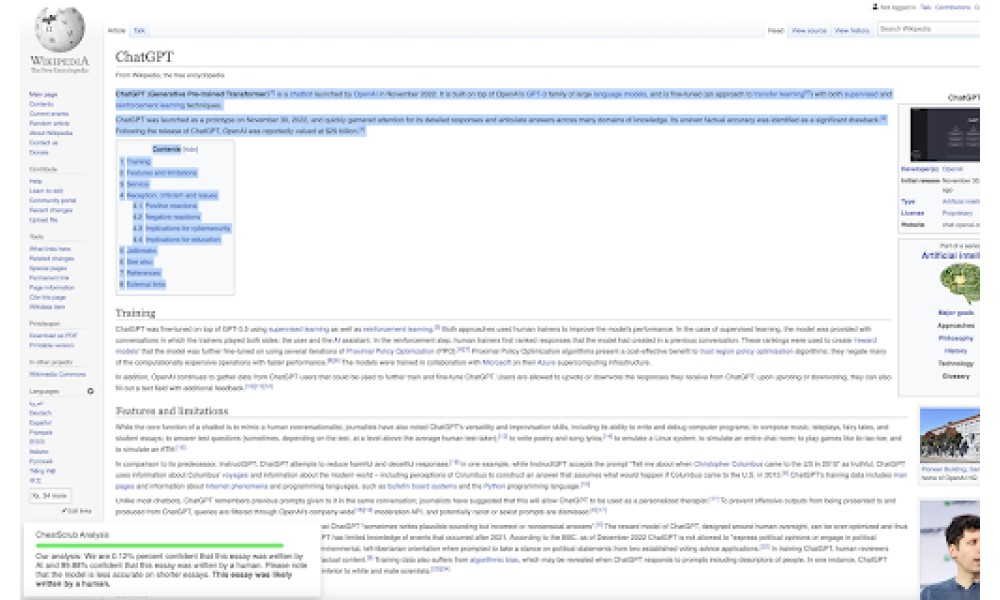Focus the Search Wikipedia field
Screen dimensions: 1000x600
(x=929, y=29)
